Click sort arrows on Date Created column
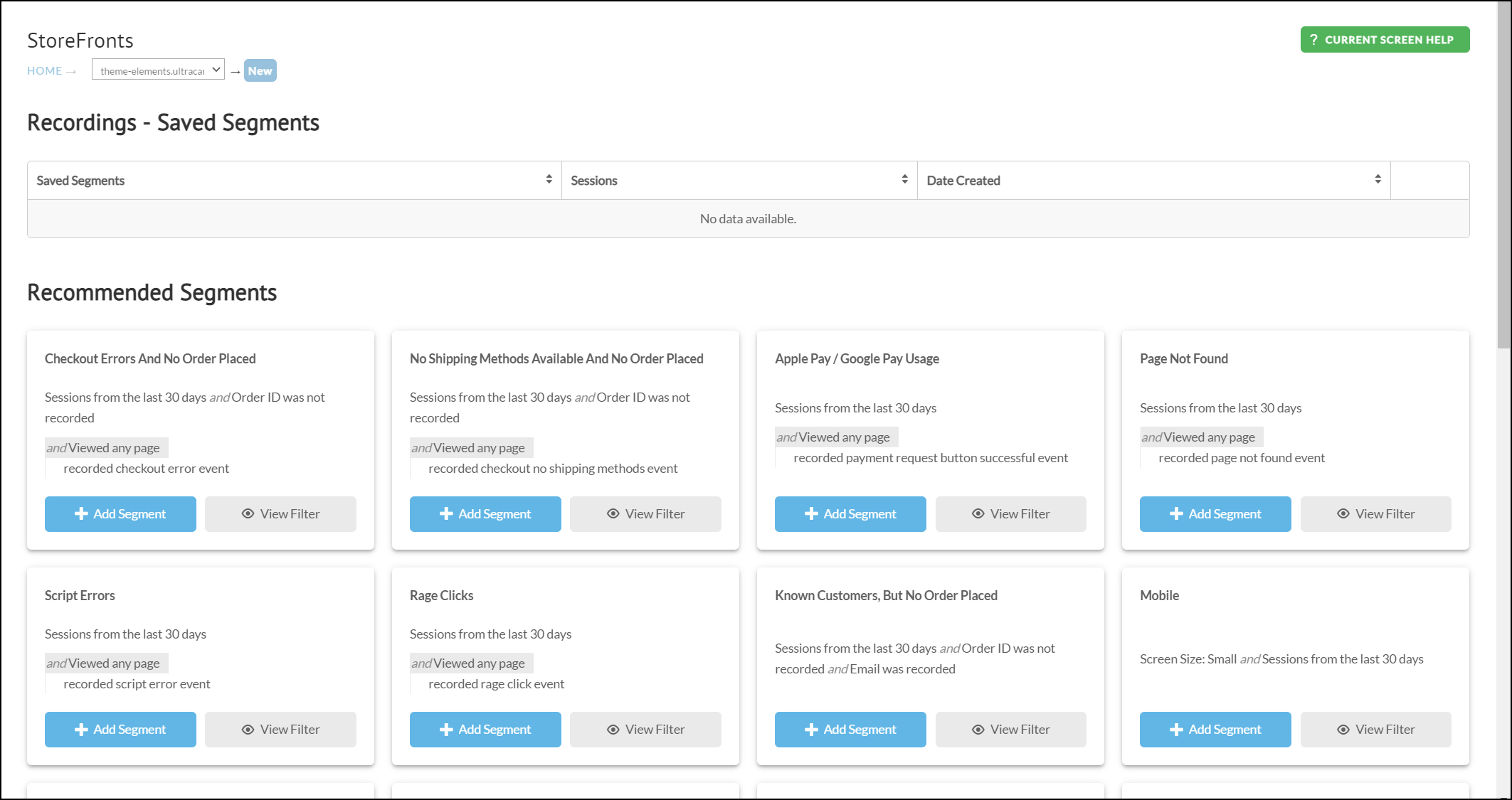The image size is (1512, 800). 1378,180
